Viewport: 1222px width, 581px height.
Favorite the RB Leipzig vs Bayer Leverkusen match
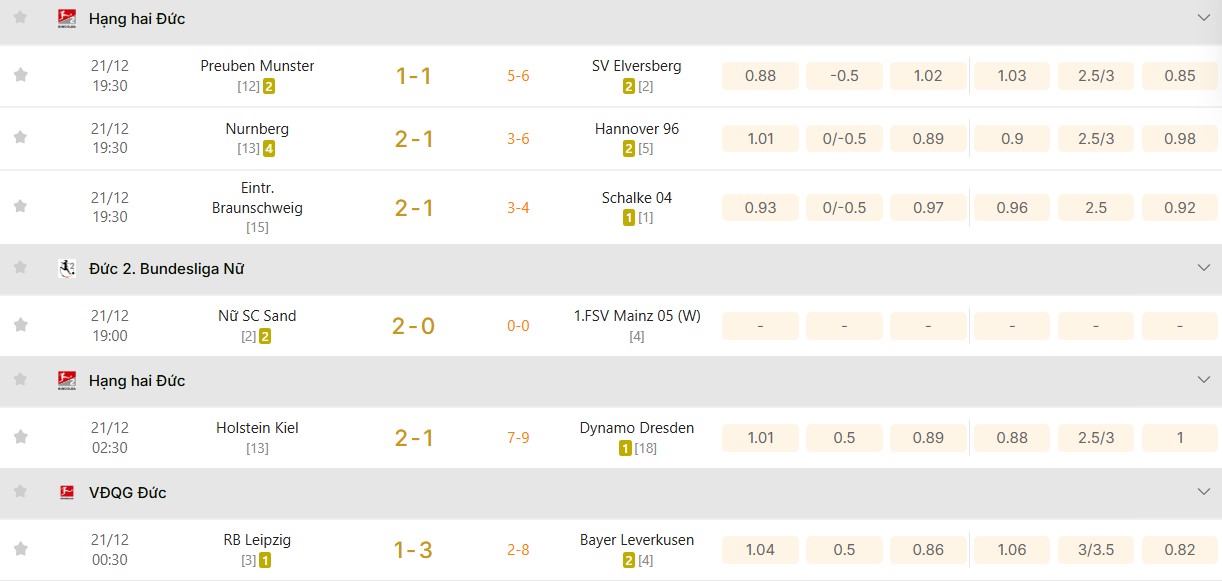21,549
